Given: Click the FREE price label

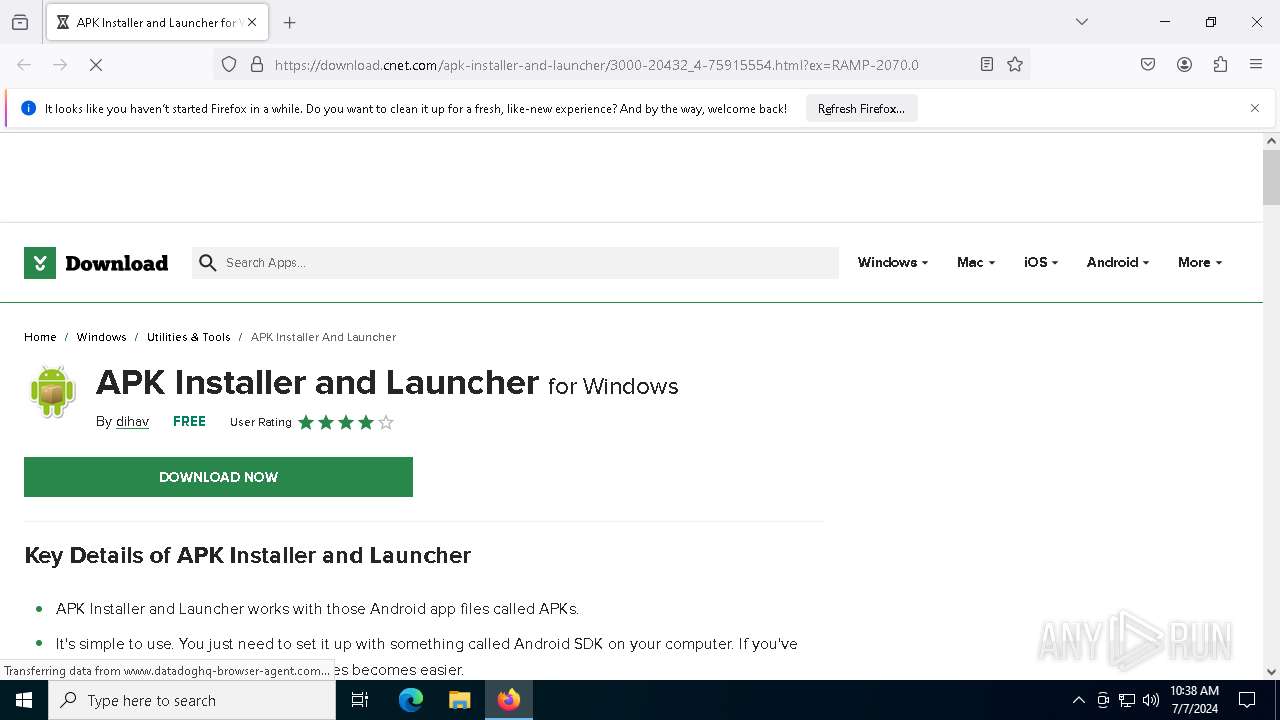Looking at the screenshot, I should point(189,421).
